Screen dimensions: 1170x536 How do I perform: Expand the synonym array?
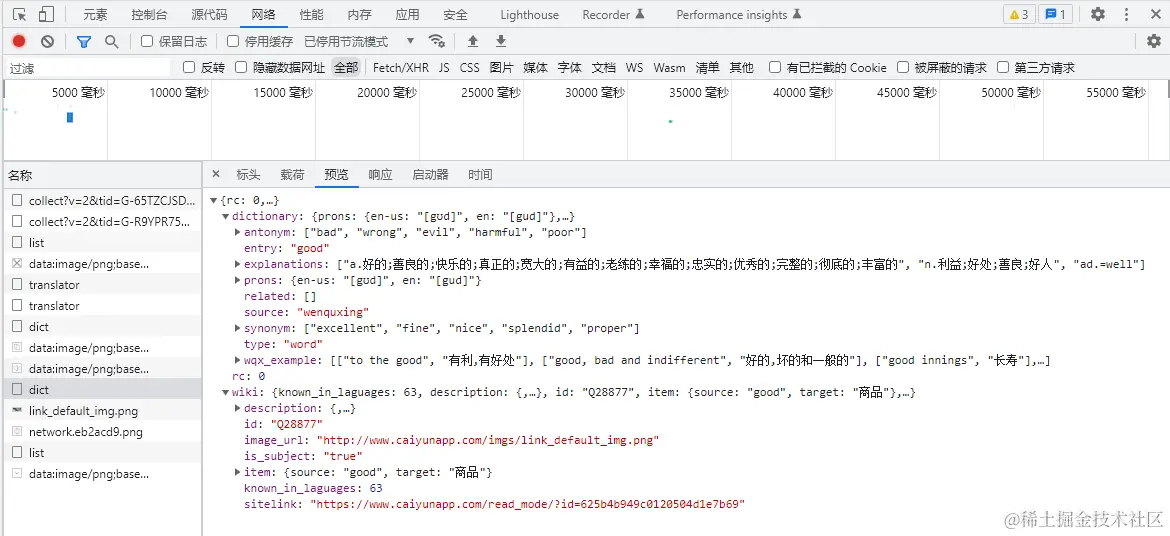coord(238,328)
